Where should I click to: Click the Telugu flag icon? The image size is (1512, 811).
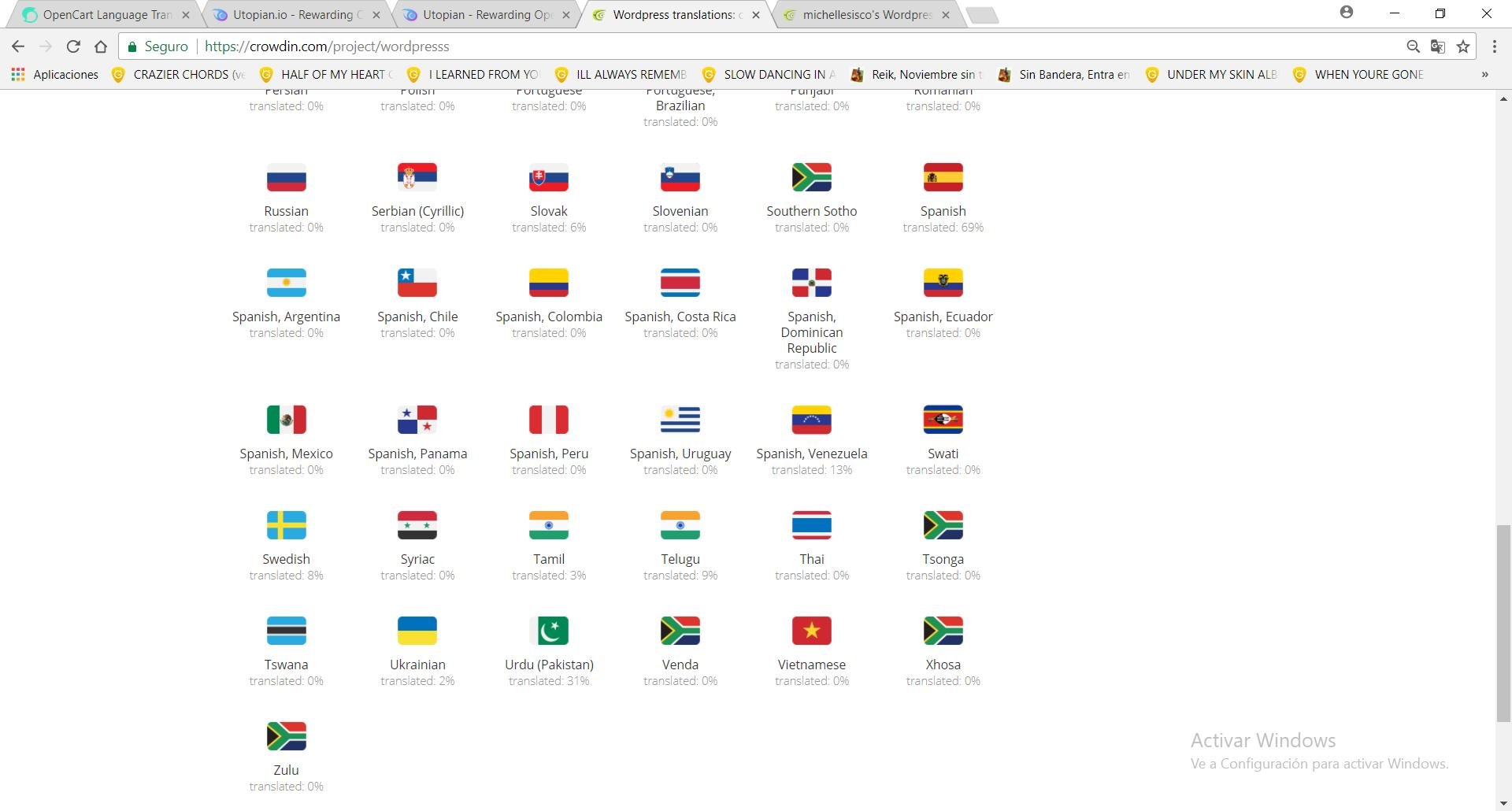coord(680,526)
